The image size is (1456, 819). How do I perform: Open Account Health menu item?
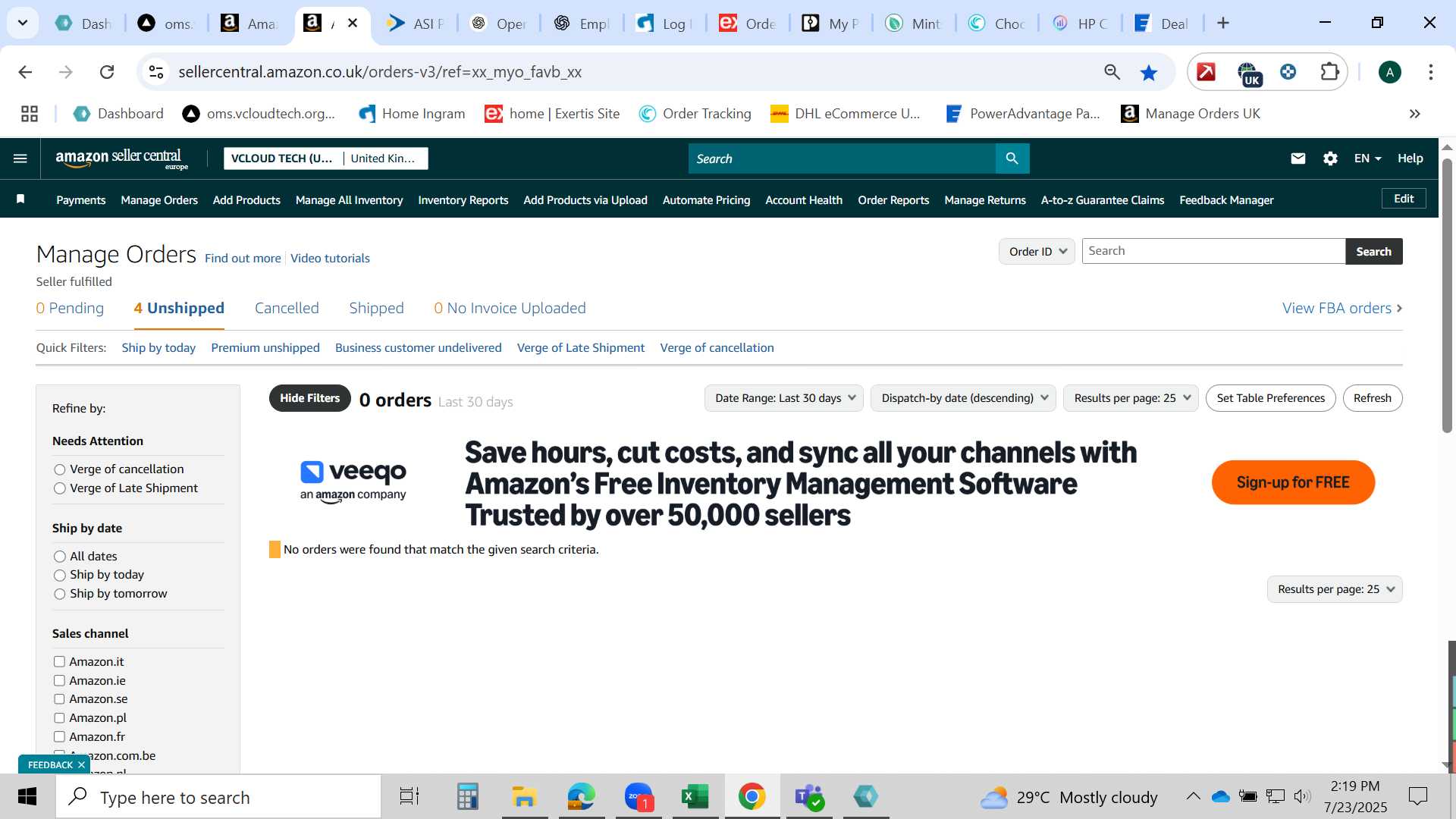pyautogui.click(x=804, y=200)
